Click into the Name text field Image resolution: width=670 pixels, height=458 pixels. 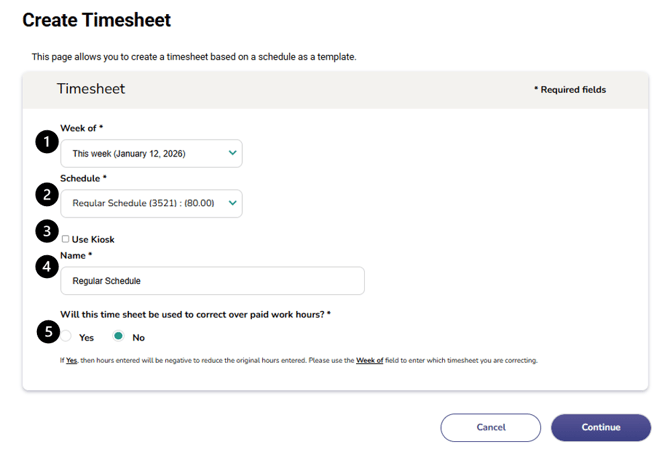point(212,281)
